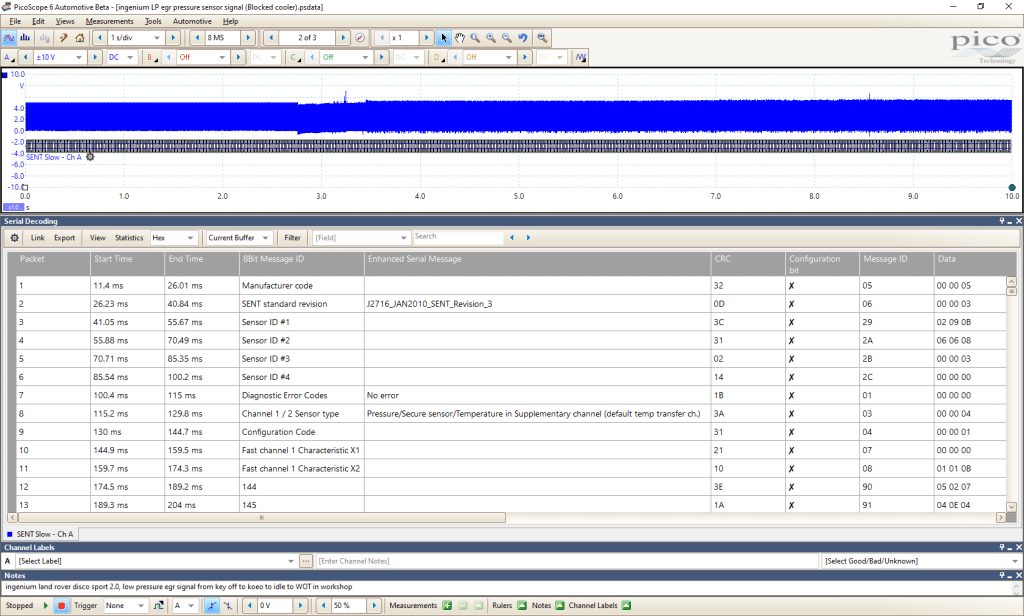
Task: Open the math channels icon
Action: click(x=581, y=57)
